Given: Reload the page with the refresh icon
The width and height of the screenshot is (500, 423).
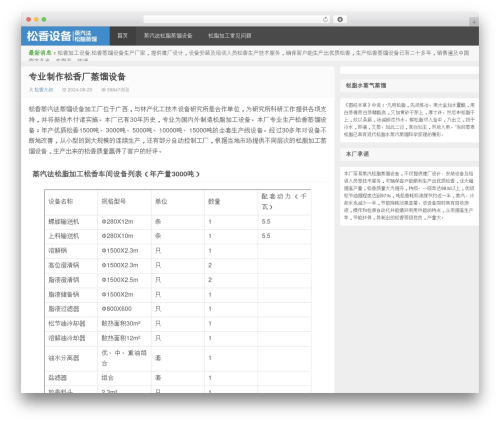Looking at the screenshot, I should (325, 19).
